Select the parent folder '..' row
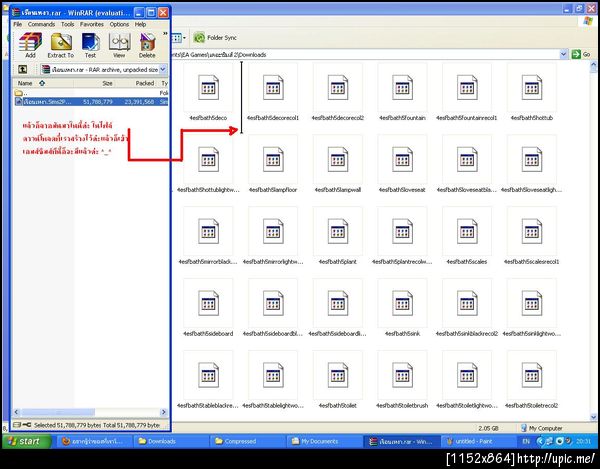This screenshot has height=469, width=600. (91, 93)
